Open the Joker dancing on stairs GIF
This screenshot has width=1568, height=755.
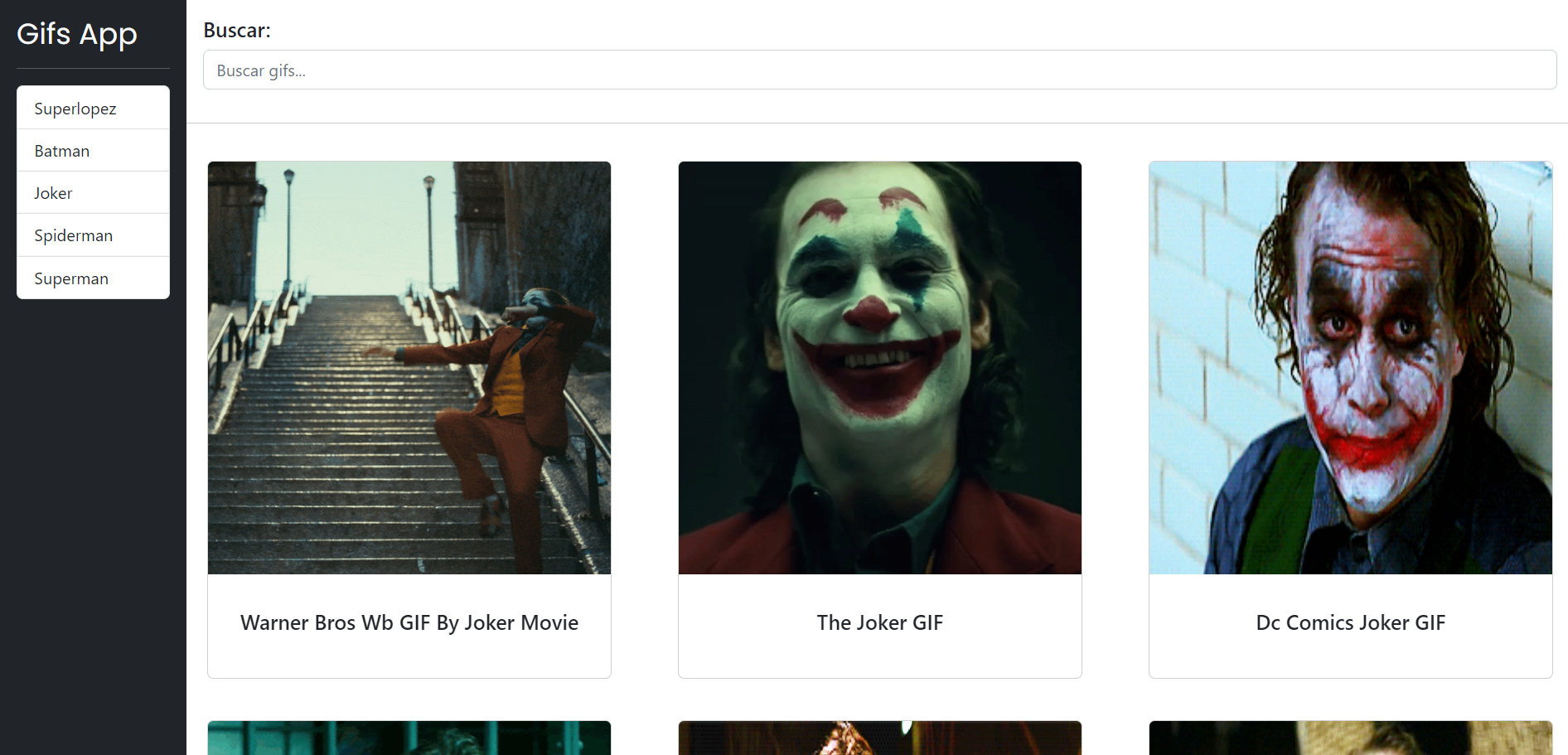pyautogui.click(x=409, y=368)
